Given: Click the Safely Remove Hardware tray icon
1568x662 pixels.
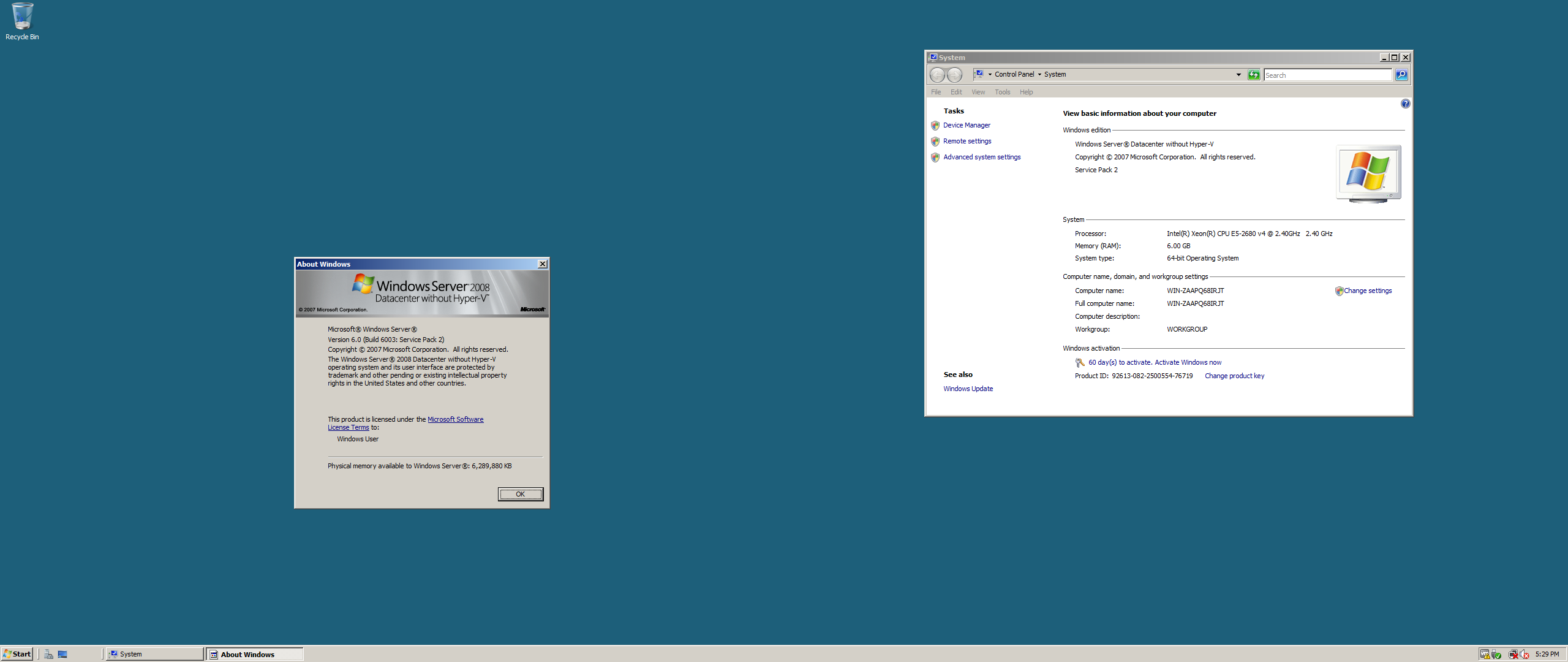Looking at the screenshot, I should (x=1496, y=655).
